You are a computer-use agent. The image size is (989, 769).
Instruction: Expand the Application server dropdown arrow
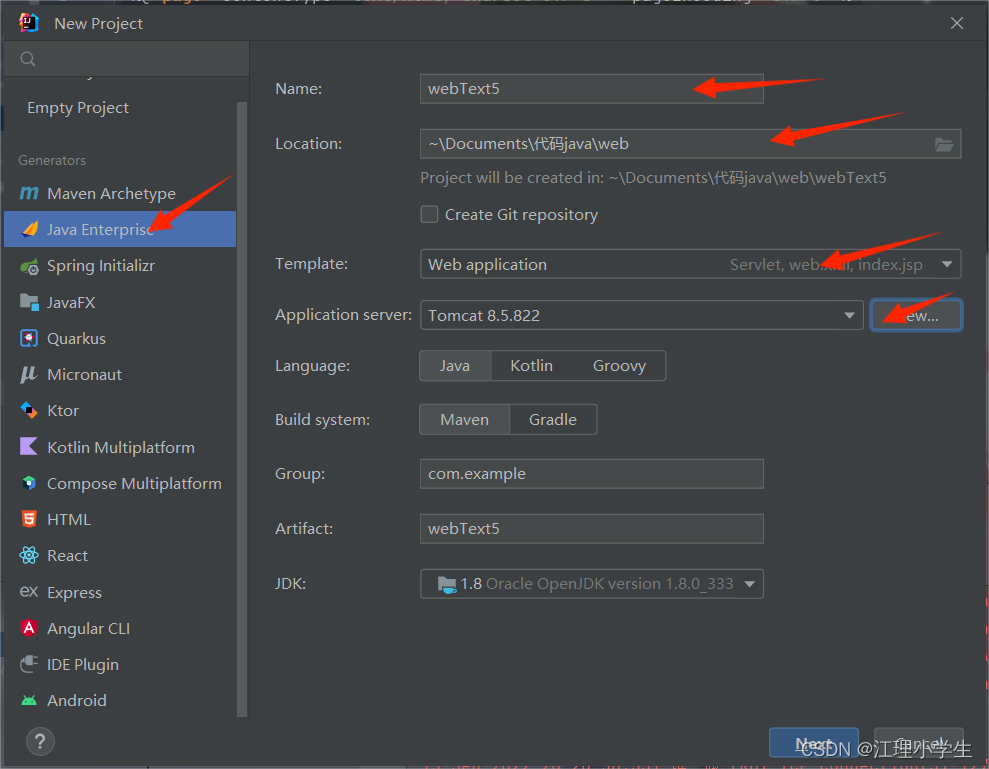849,315
